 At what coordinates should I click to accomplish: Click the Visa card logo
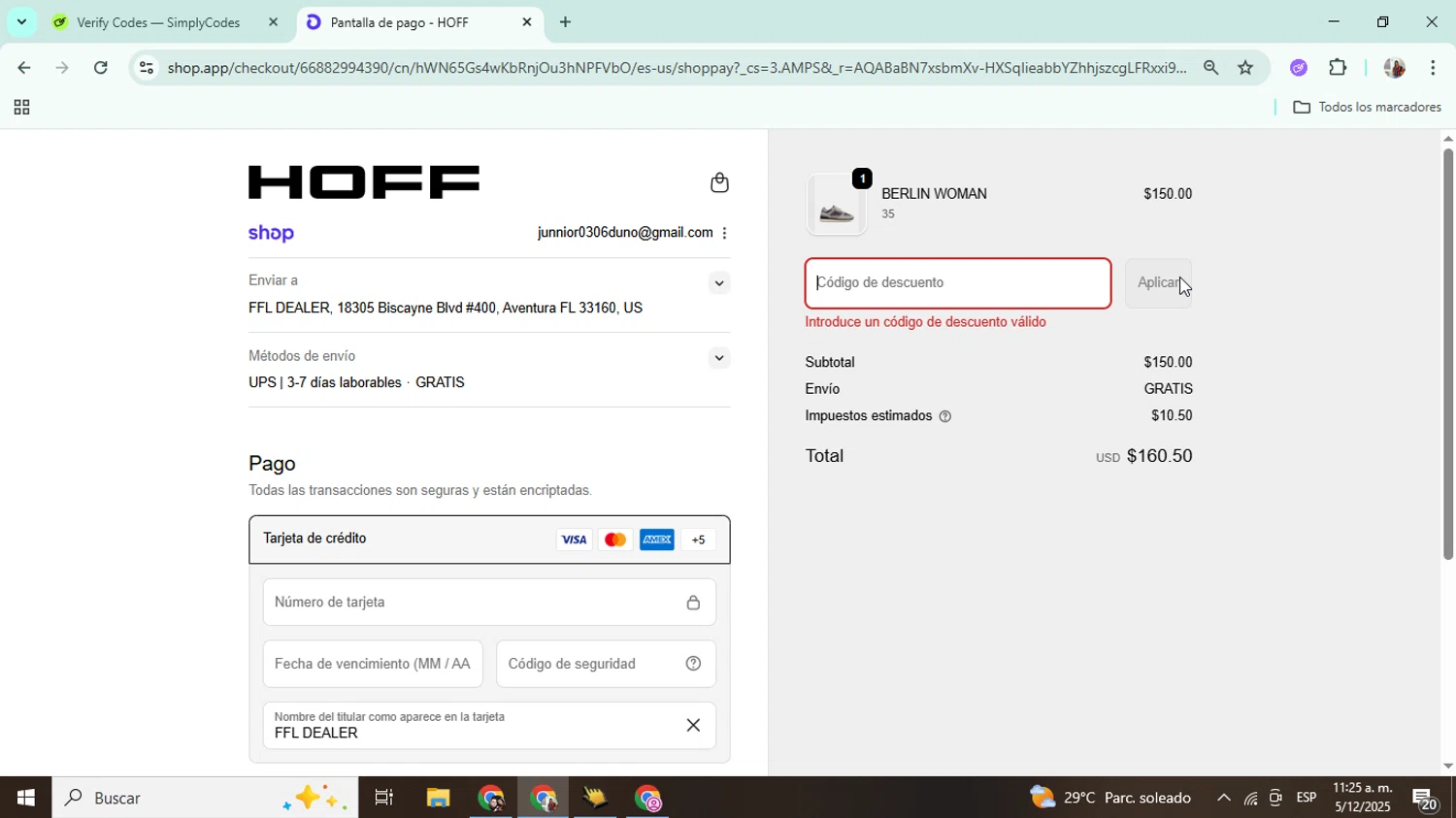(574, 540)
